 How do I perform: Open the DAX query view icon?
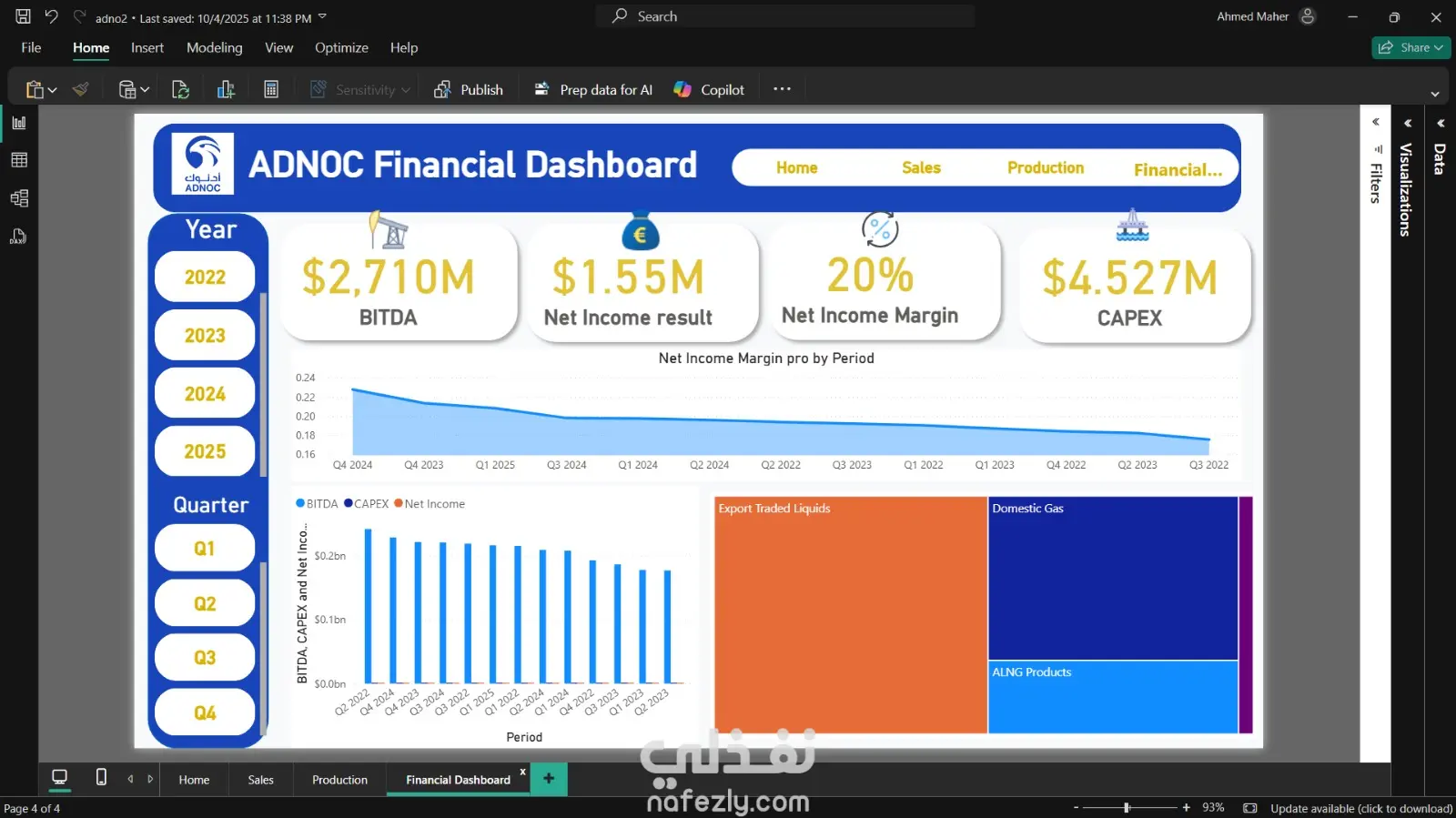click(19, 237)
